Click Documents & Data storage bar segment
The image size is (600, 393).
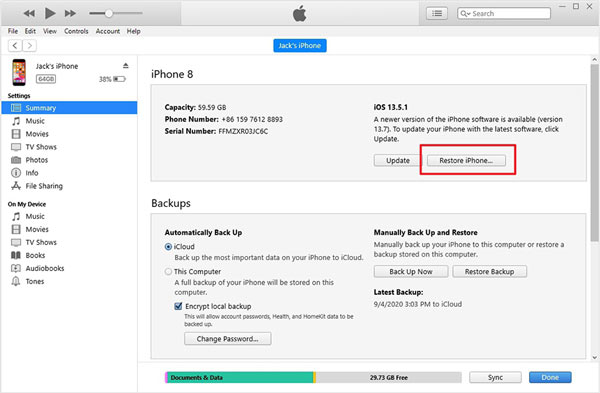(x=240, y=377)
